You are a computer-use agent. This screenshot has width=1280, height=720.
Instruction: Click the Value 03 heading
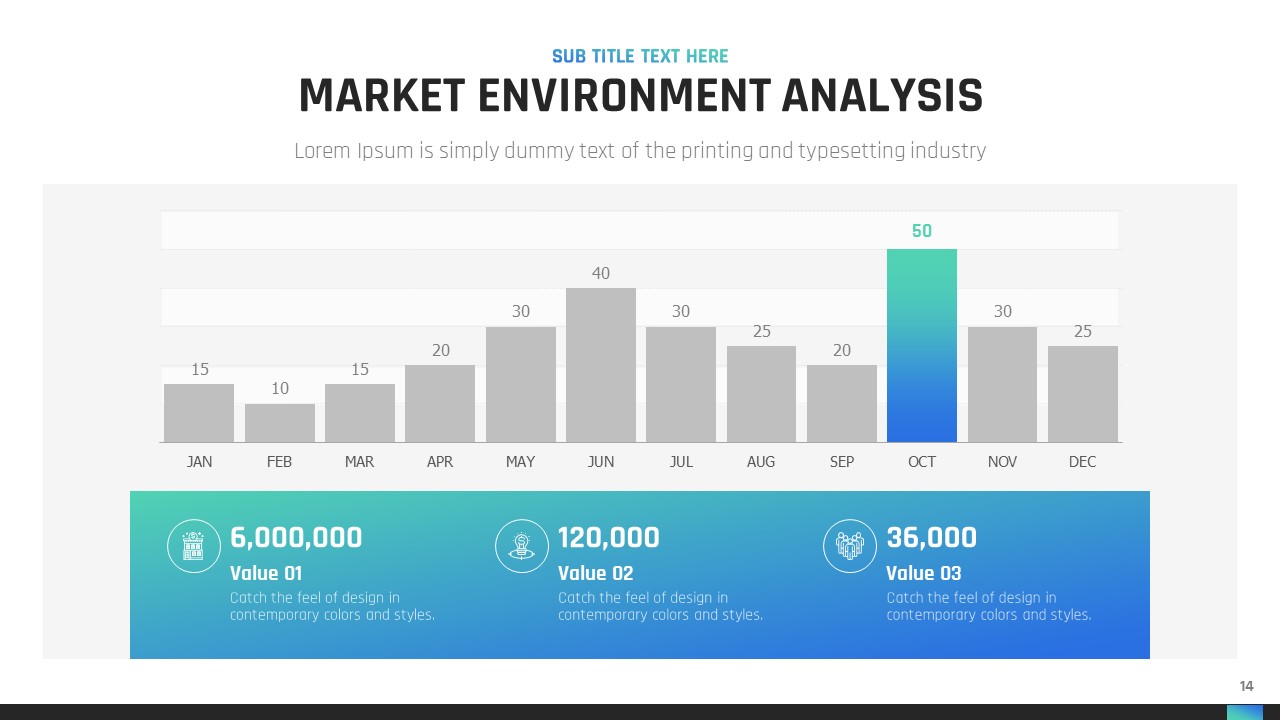(x=923, y=573)
